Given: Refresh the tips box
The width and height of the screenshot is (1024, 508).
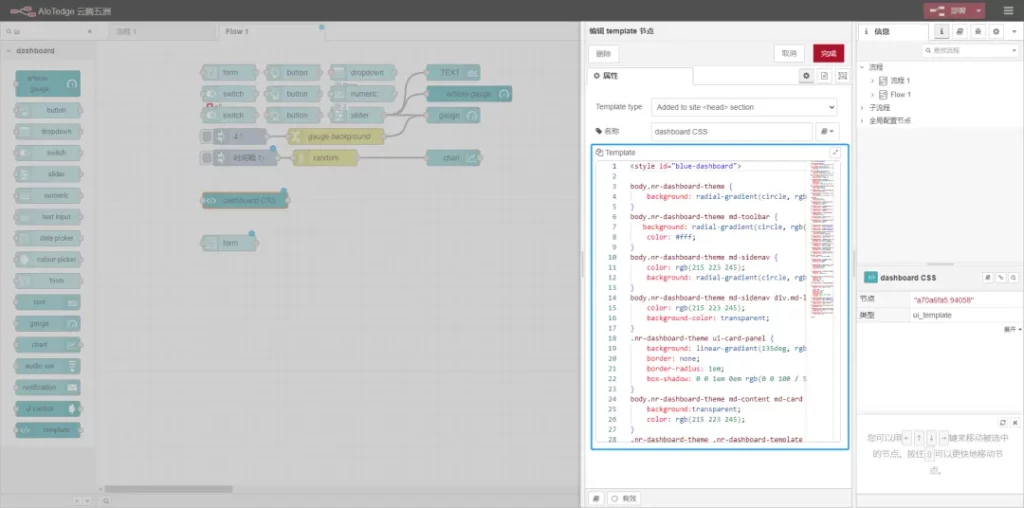Looking at the screenshot, I should 1002,423.
